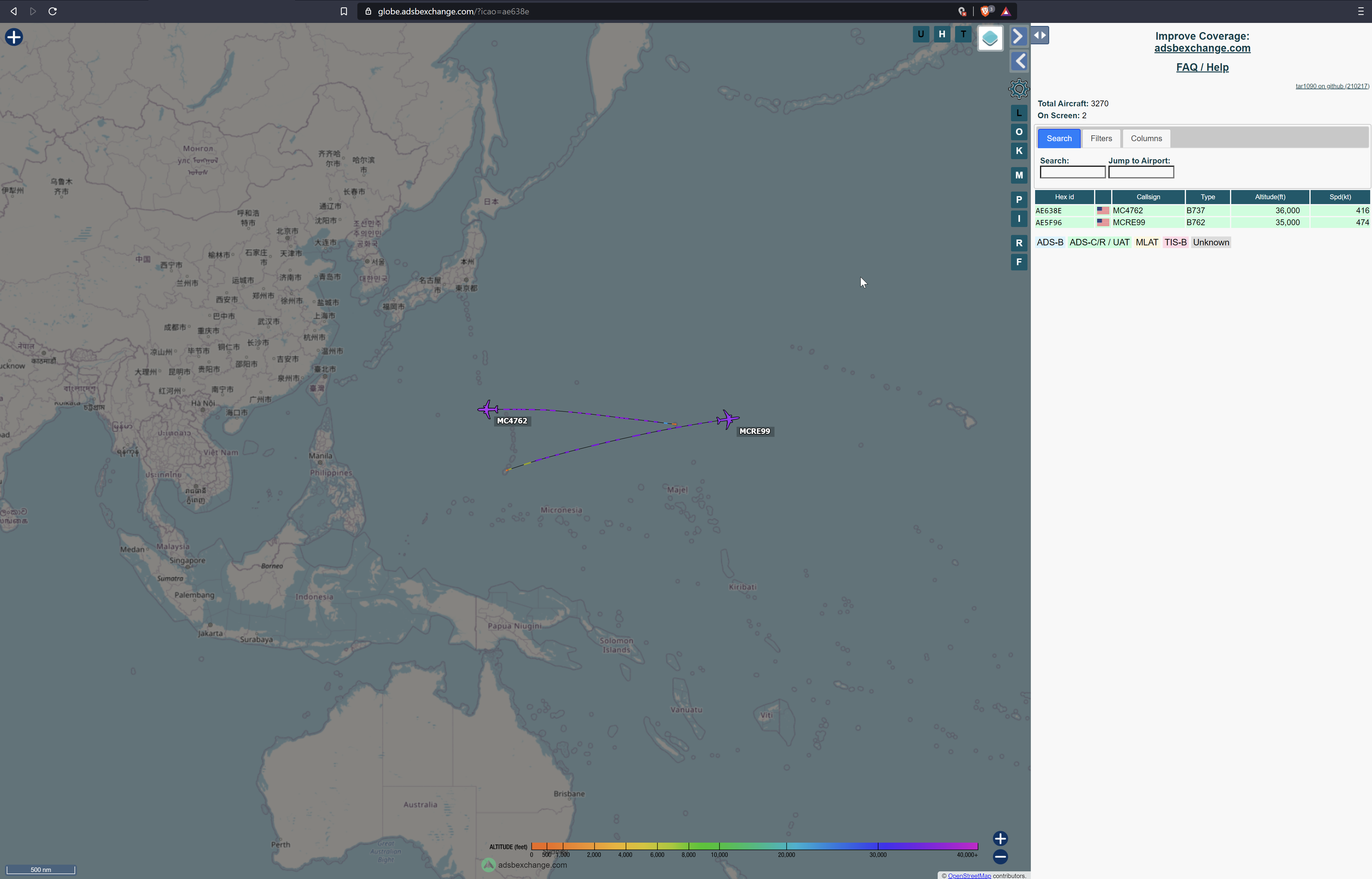This screenshot has width=1372, height=879.
Task: Open Brave shields lion icon
Action: click(986, 11)
